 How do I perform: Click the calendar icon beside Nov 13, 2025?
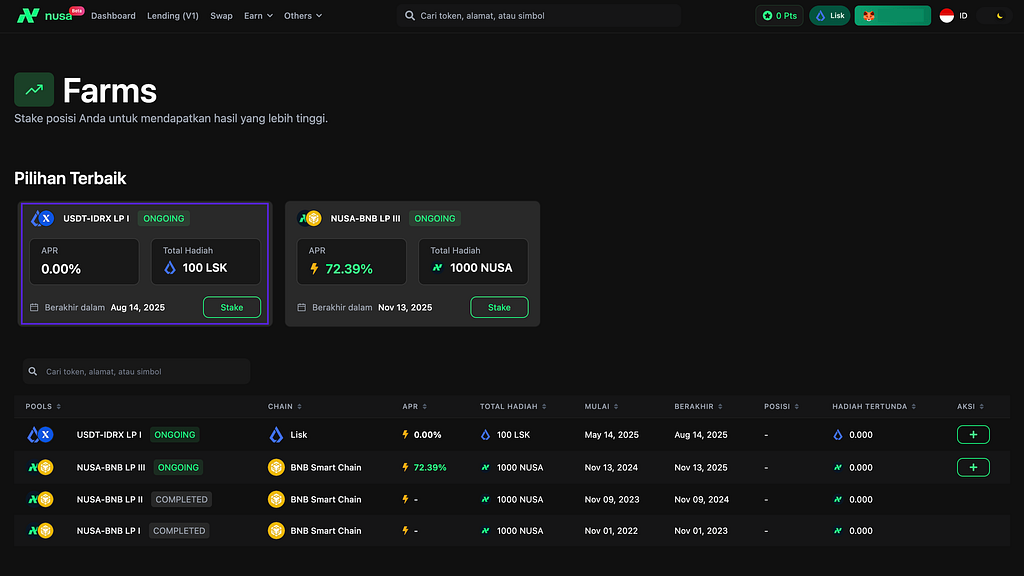pyautogui.click(x=301, y=307)
